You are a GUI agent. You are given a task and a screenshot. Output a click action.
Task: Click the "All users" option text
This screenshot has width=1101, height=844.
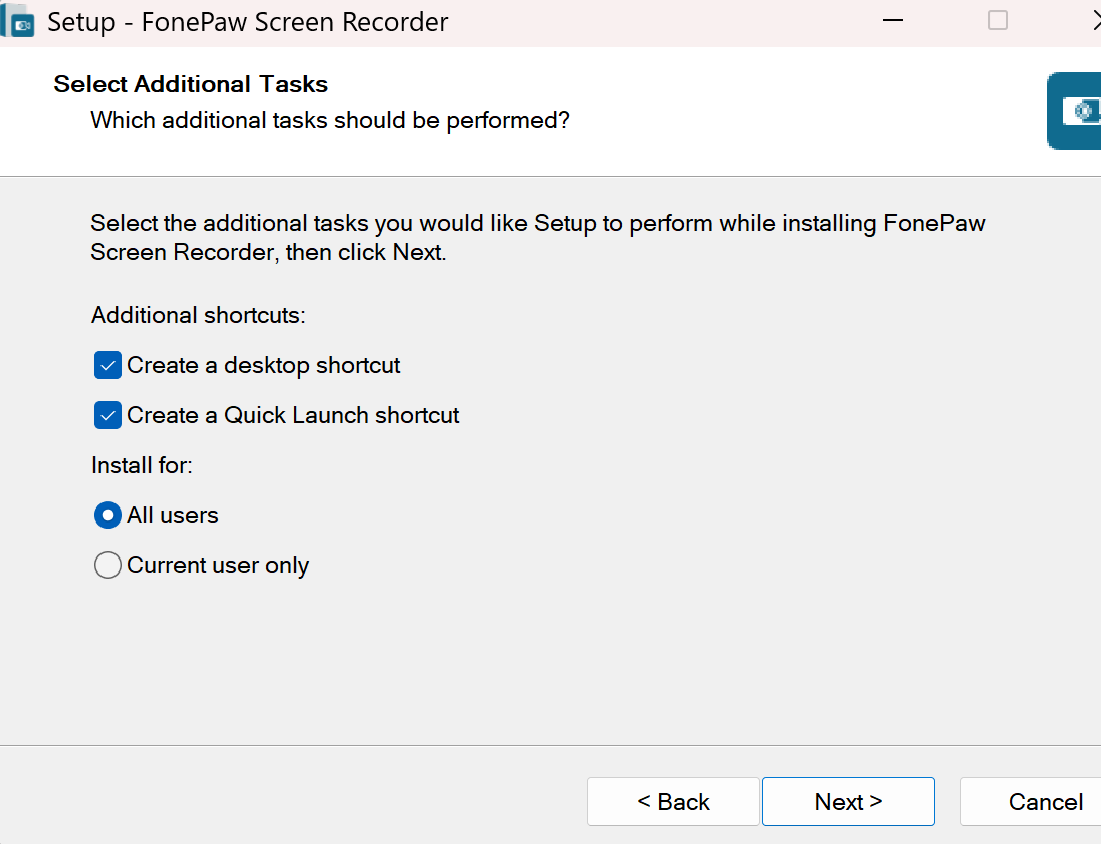173,516
